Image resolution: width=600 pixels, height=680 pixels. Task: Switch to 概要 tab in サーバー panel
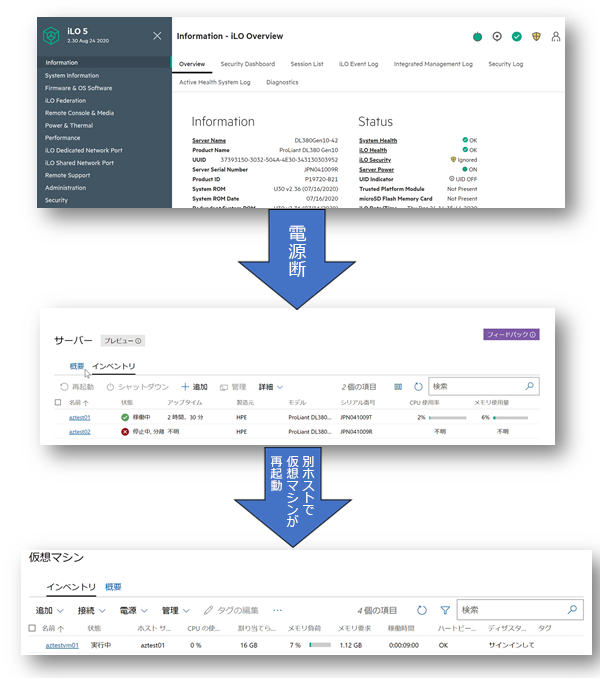77,366
